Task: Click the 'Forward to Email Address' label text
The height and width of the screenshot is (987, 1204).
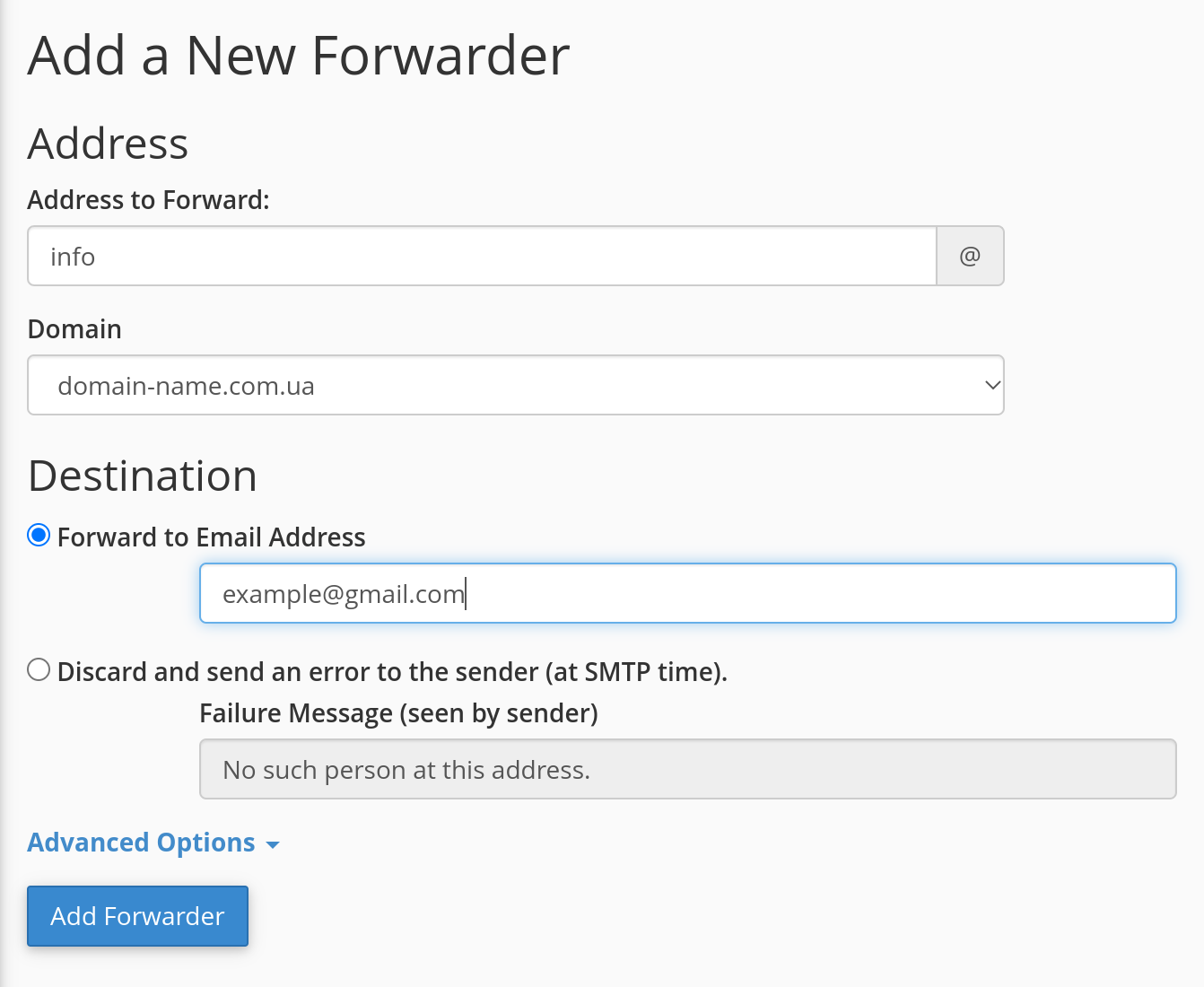Action: [x=211, y=537]
